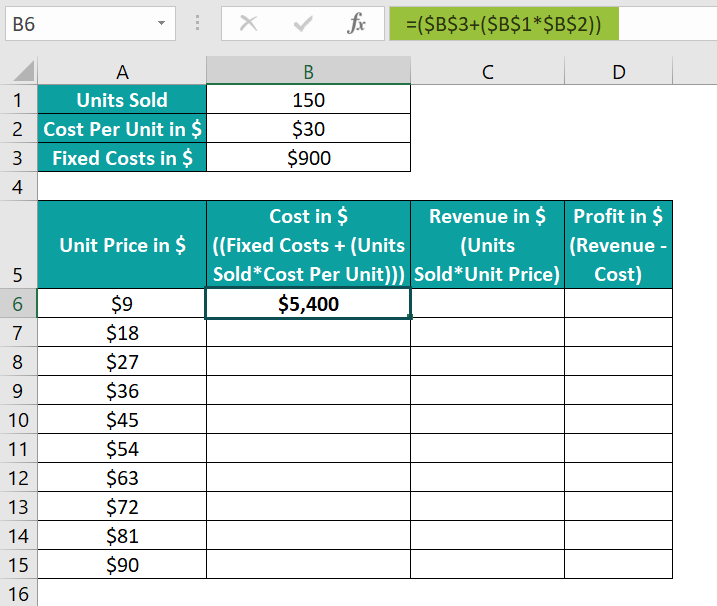Select the unit price cell $54
Viewport: 717px width, 606px height.
[122, 448]
